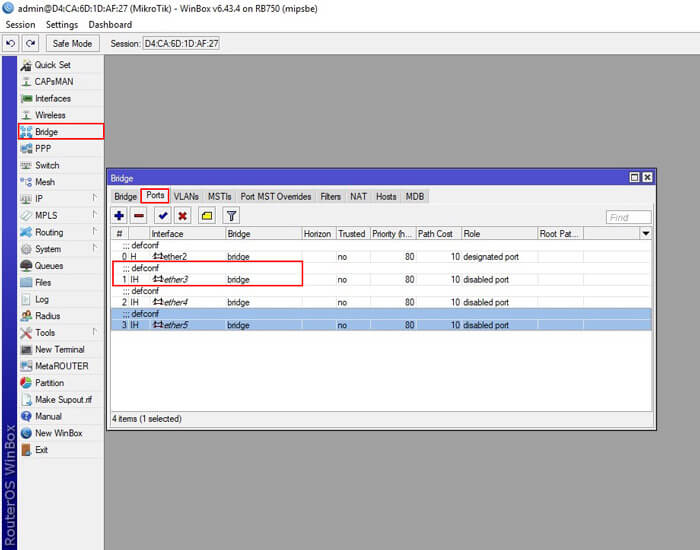700x550 pixels.
Task: Select the ether5 port row
Action: point(381,325)
